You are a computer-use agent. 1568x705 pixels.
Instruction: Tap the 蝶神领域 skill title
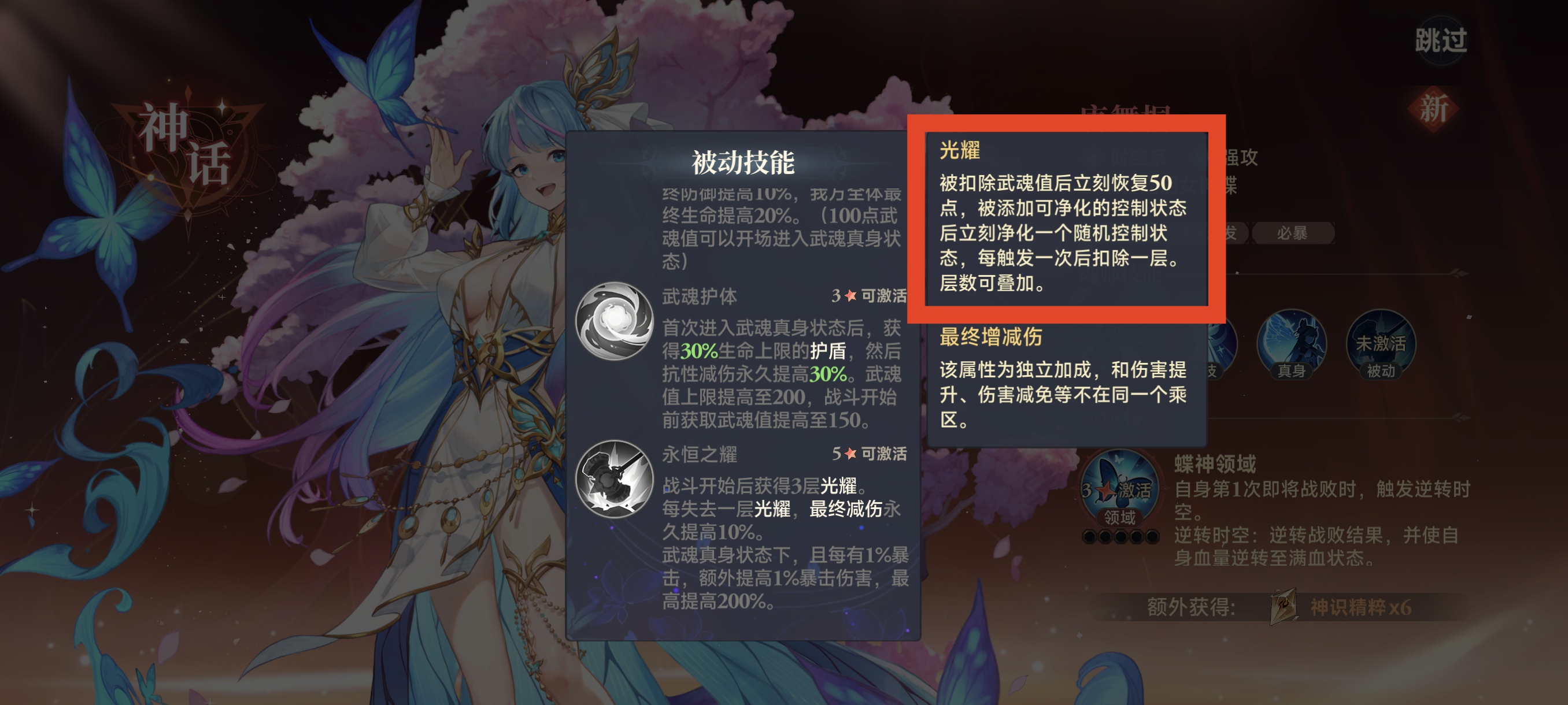[1215, 463]
